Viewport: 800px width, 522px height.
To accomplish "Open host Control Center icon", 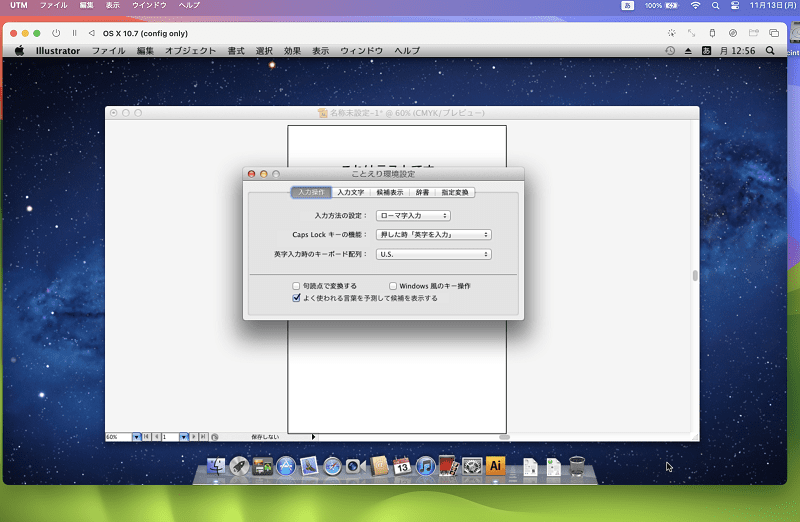I will click(735, 6).
